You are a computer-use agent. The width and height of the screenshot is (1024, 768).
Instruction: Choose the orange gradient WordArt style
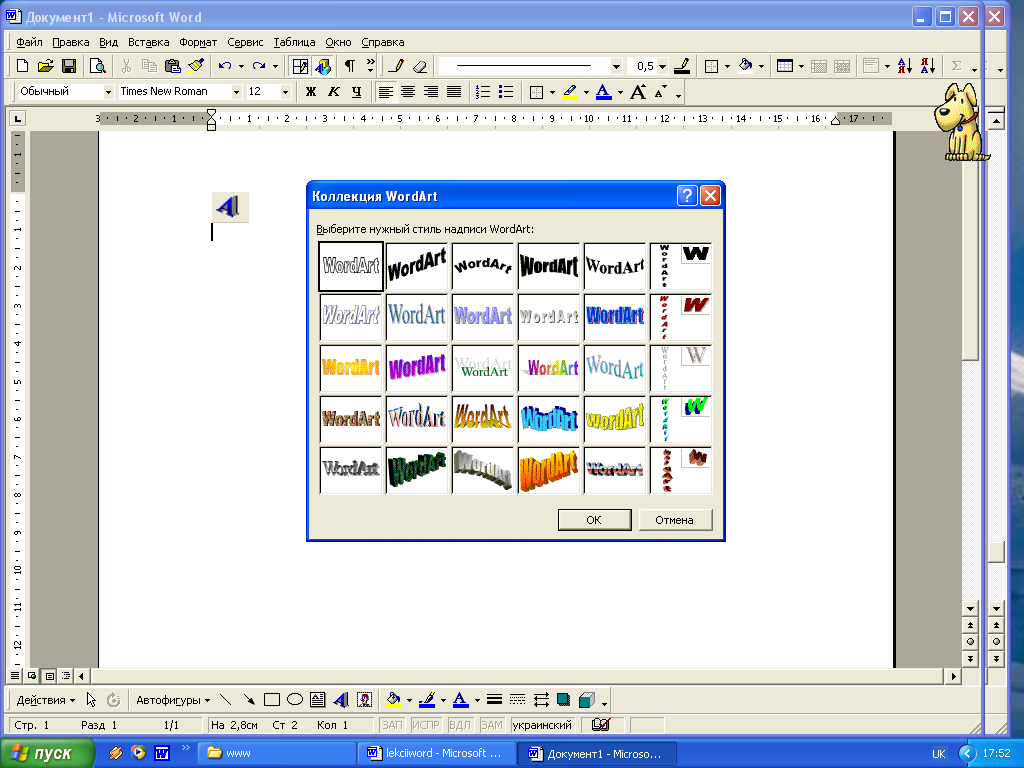tap(549, 470)
